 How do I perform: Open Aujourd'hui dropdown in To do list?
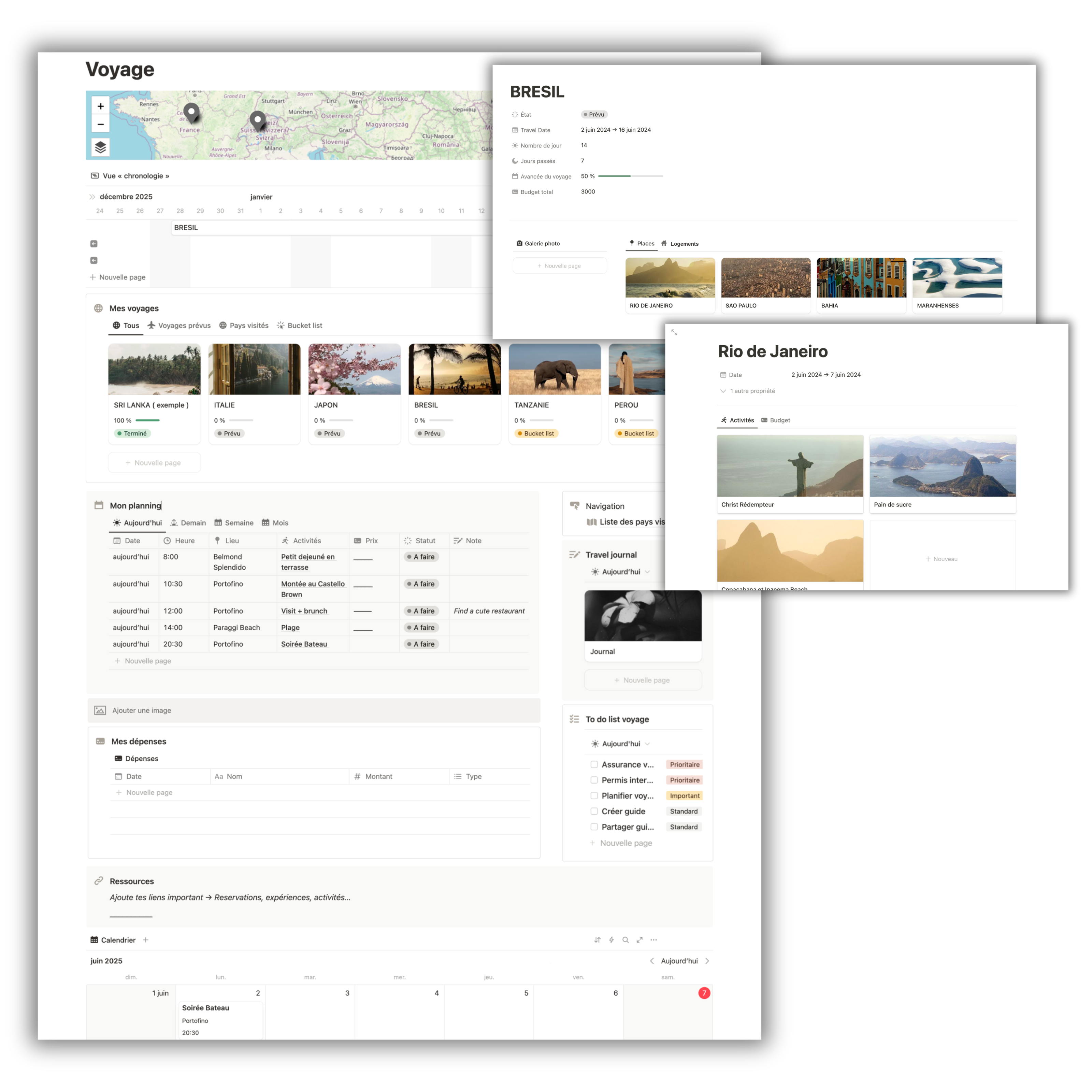click(x=621, y=744)
